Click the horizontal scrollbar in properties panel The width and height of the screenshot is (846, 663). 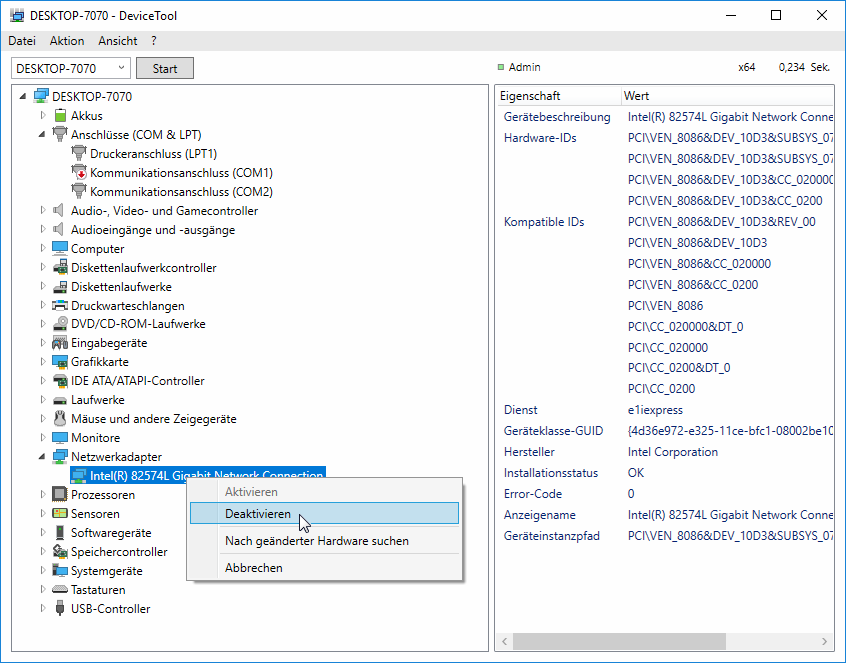(x=620, y=641)
